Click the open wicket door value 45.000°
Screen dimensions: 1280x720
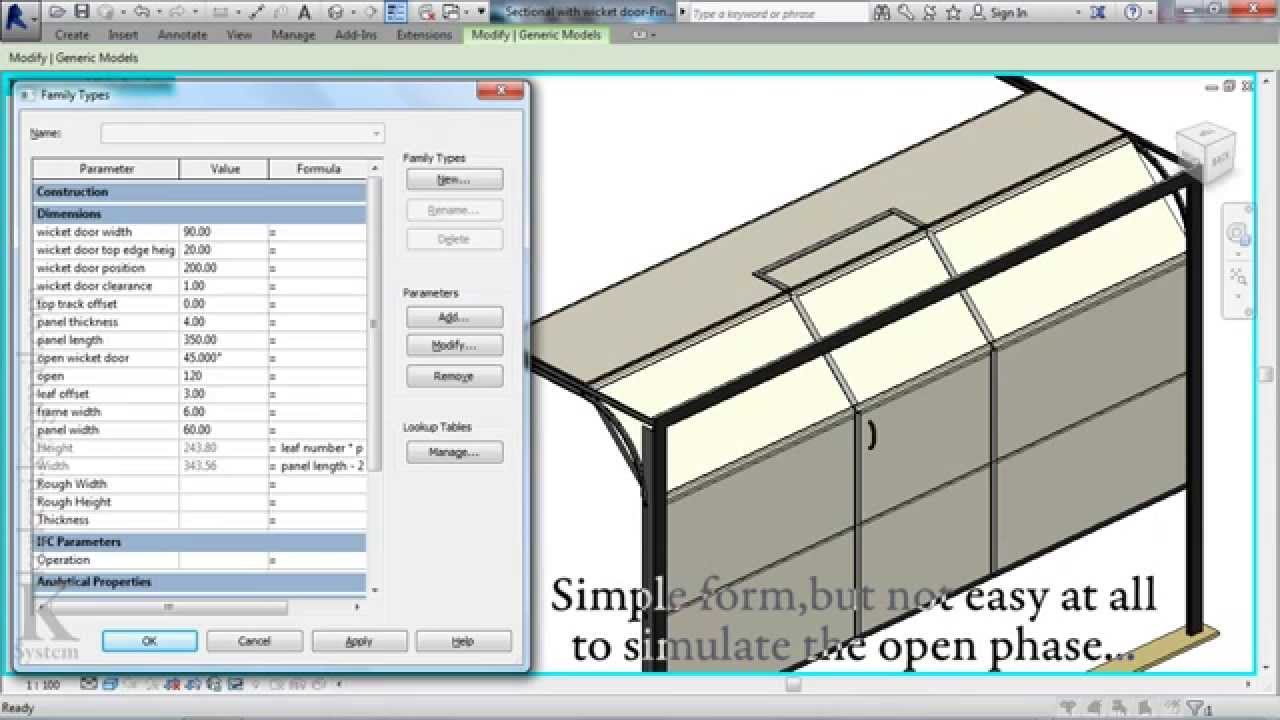224,358
